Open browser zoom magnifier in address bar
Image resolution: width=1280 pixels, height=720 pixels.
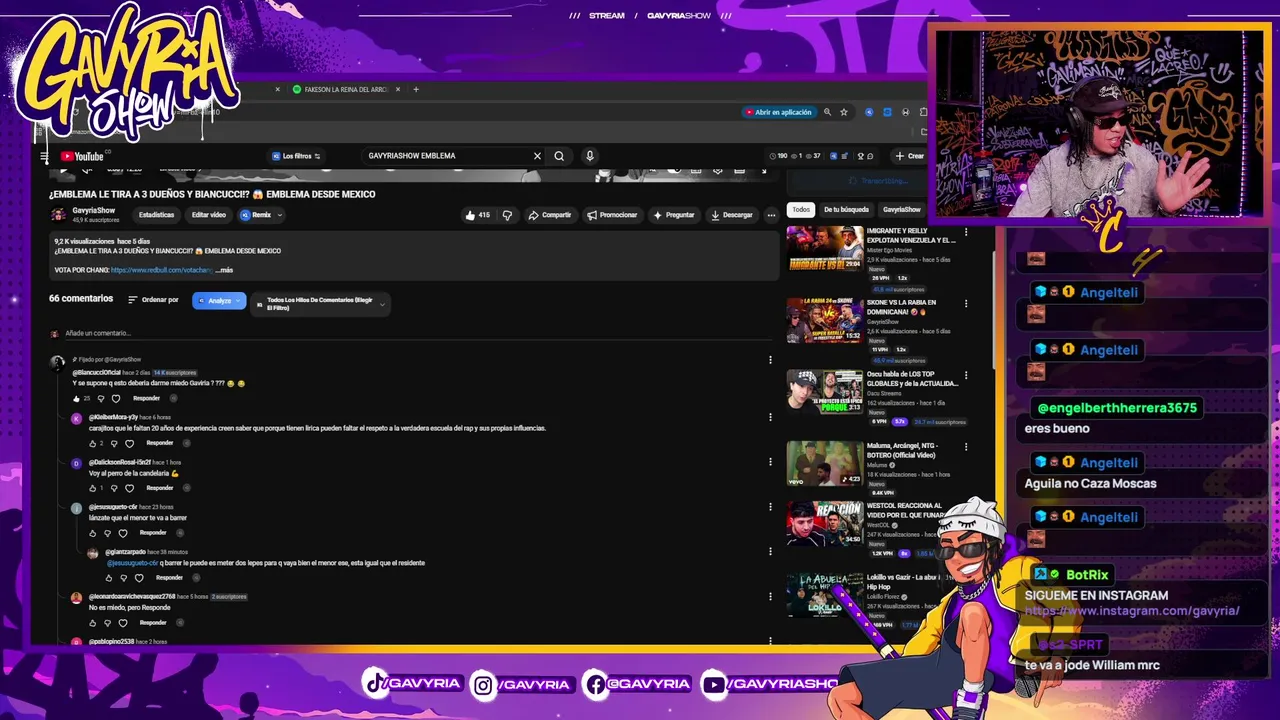tap(827, 112)
